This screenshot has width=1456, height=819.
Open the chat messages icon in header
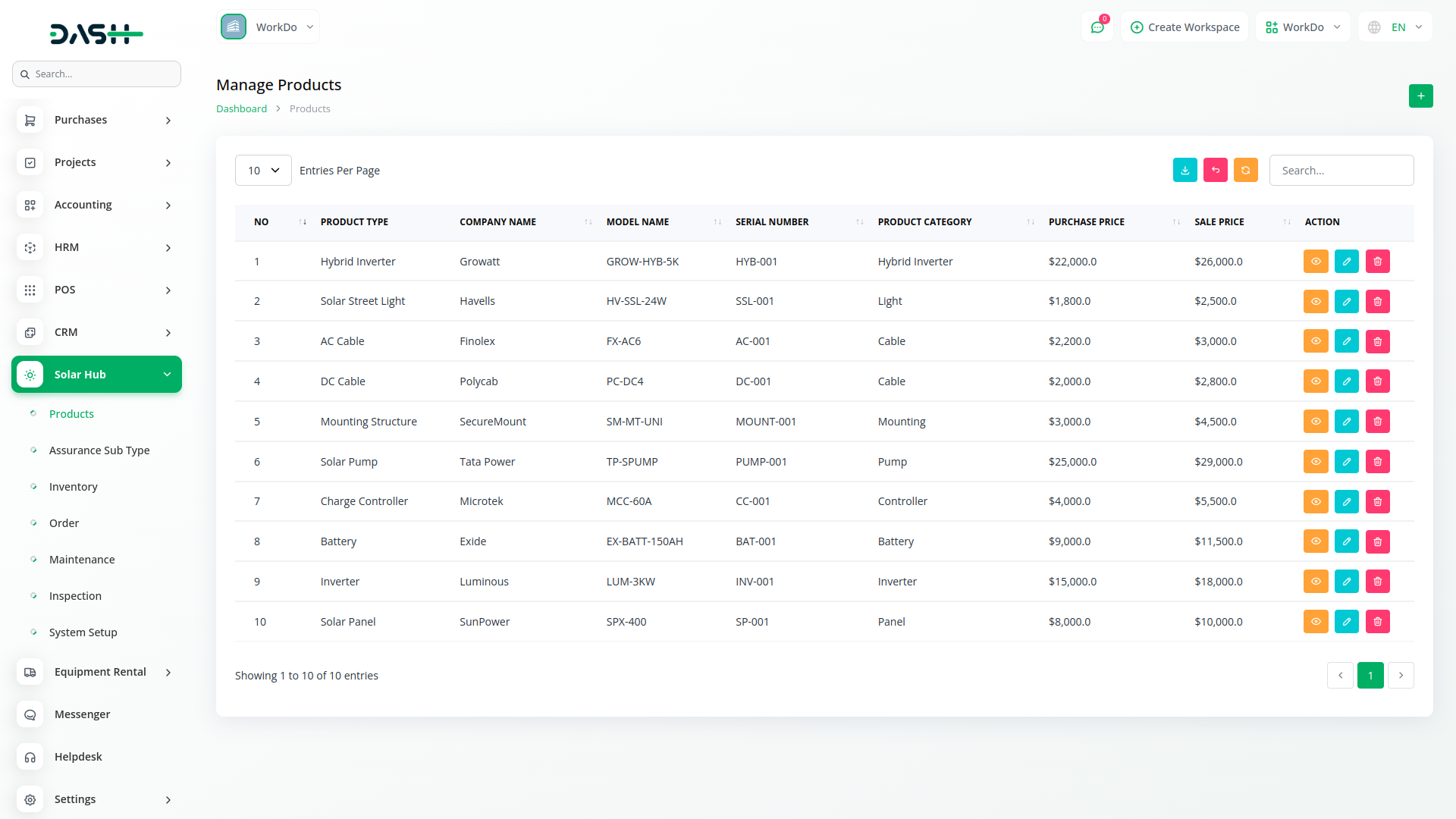point(1097,27)
